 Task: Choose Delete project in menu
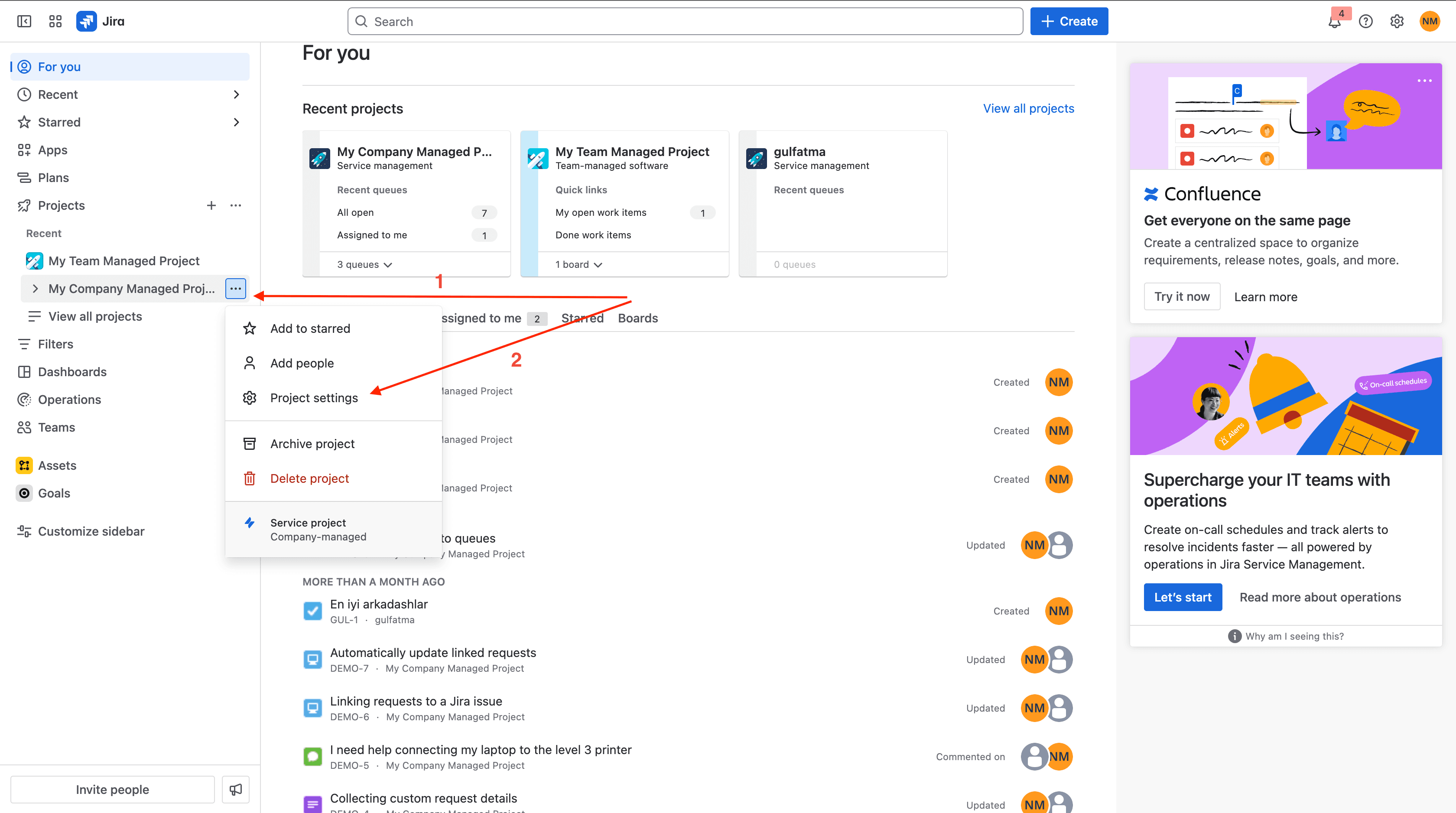(x=334, y=478)
